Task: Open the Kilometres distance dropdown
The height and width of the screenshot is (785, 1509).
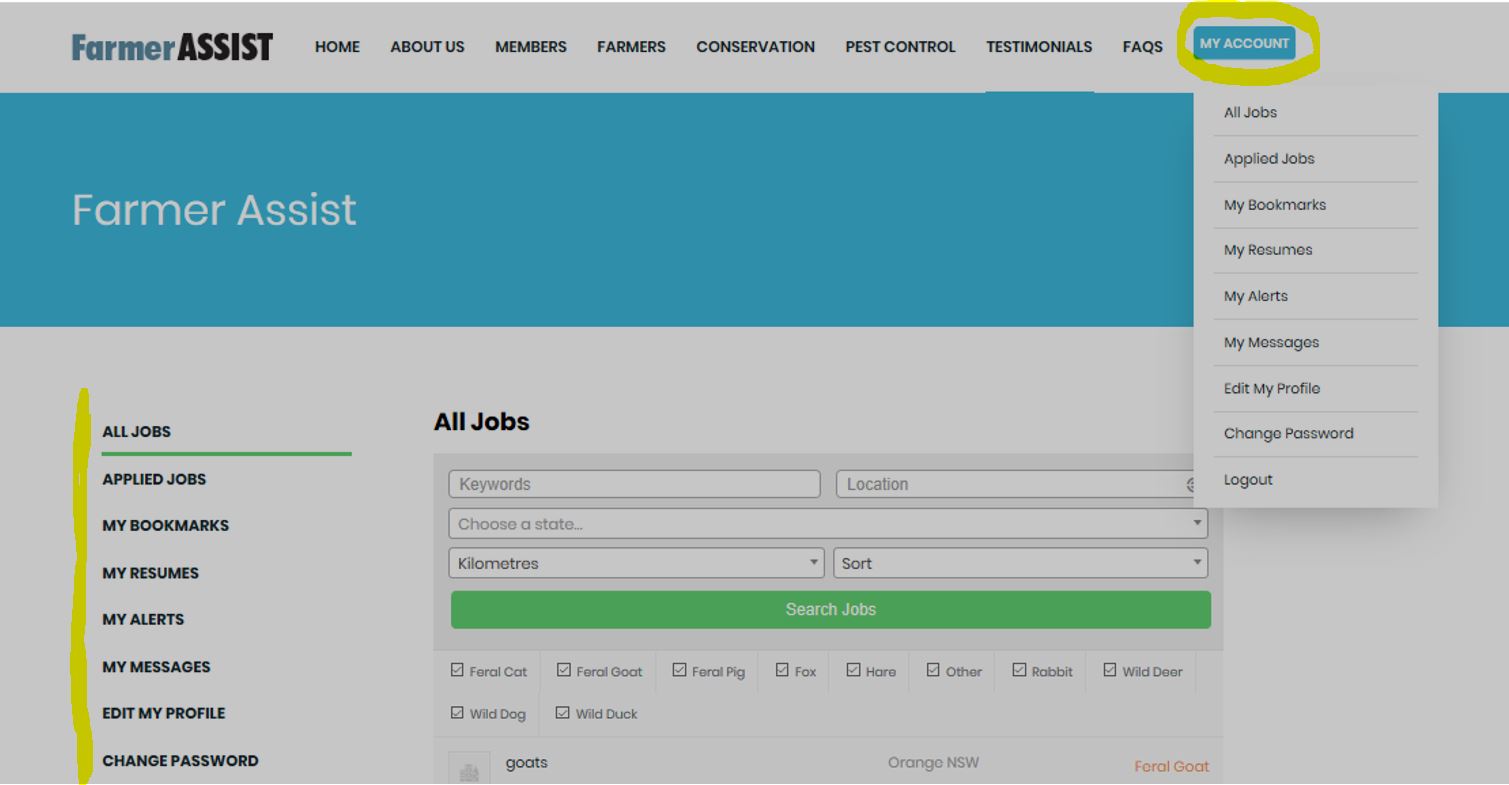Action: [x=636, y=563]
